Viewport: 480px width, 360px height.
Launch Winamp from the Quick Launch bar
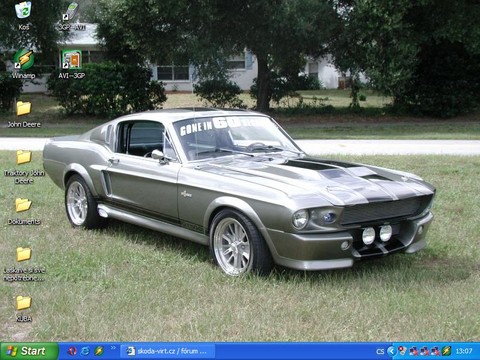tap(99, 351)
